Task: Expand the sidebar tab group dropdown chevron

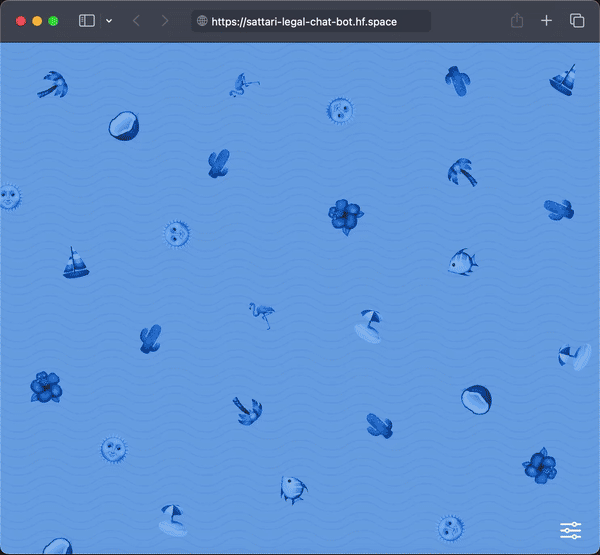Action: 109,21
